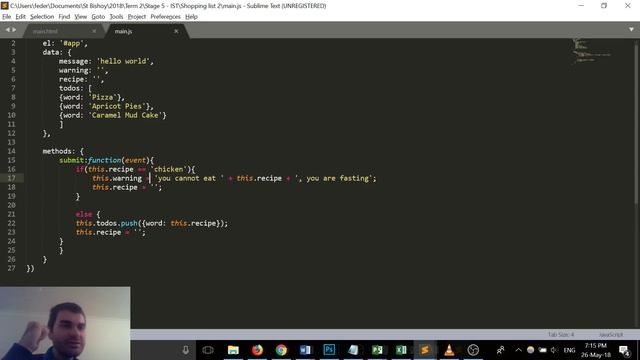The height and width of the screenshot is (360, 640).
Task: Open the clock showing 7:15 PM
Action: click(x=596, y=350)
